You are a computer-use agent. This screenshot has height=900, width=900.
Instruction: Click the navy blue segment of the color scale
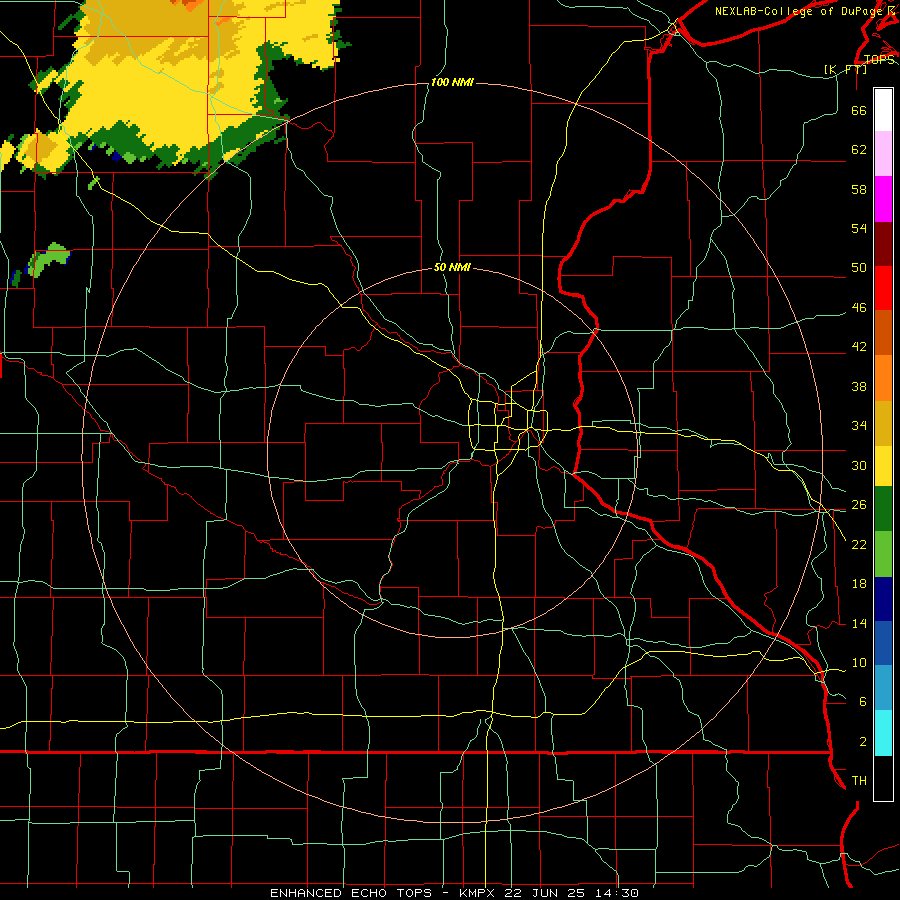pyautogui.click(x=883, y=599)
